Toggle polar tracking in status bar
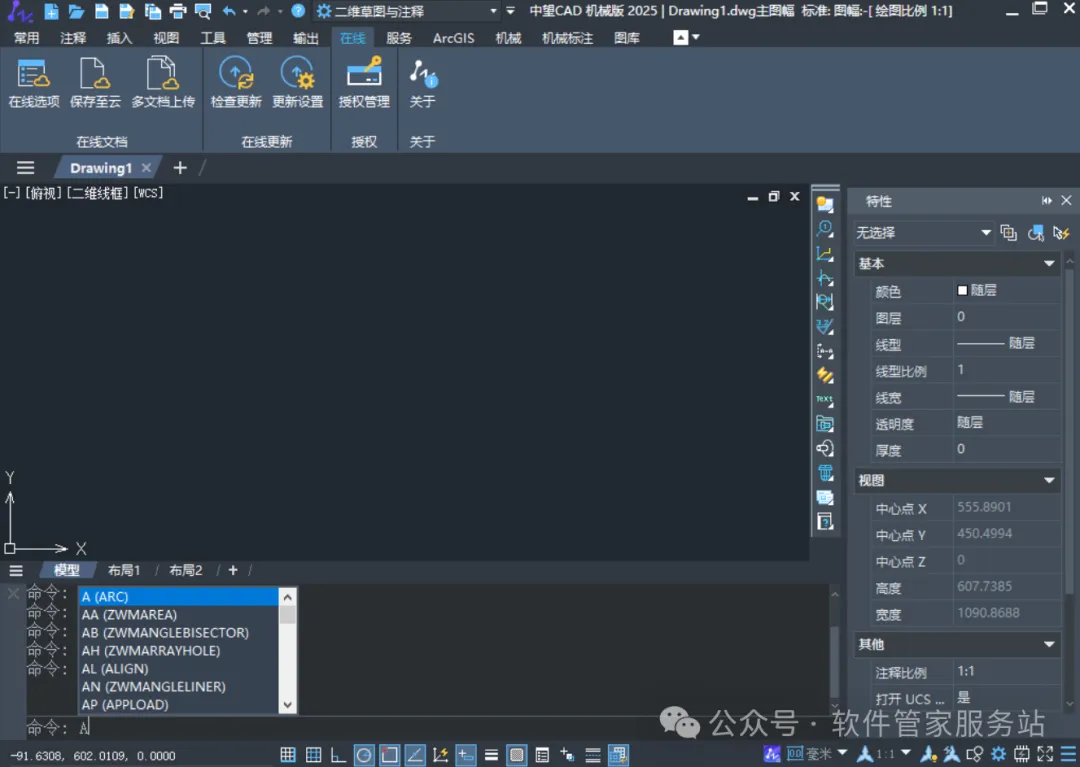 coord(364,755)
